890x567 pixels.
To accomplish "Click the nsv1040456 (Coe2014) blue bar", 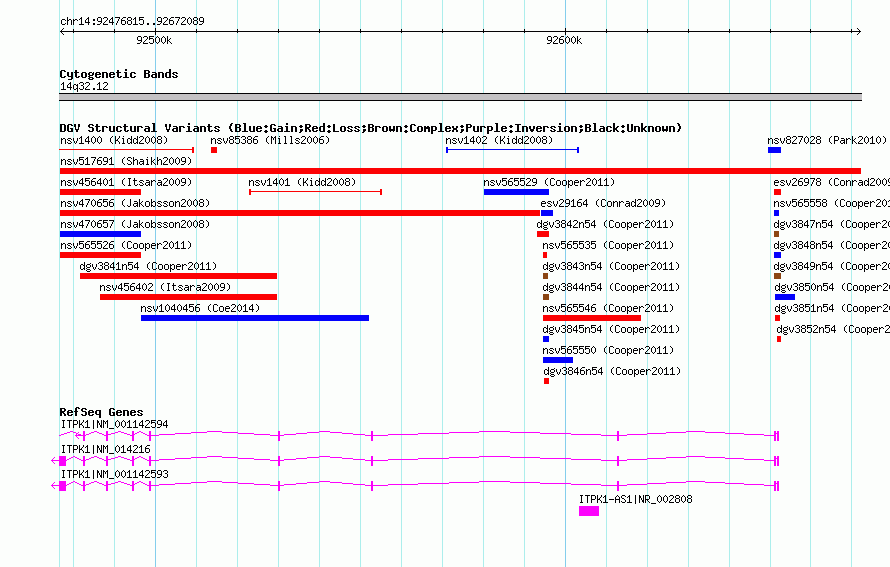I will click(255, 318).
